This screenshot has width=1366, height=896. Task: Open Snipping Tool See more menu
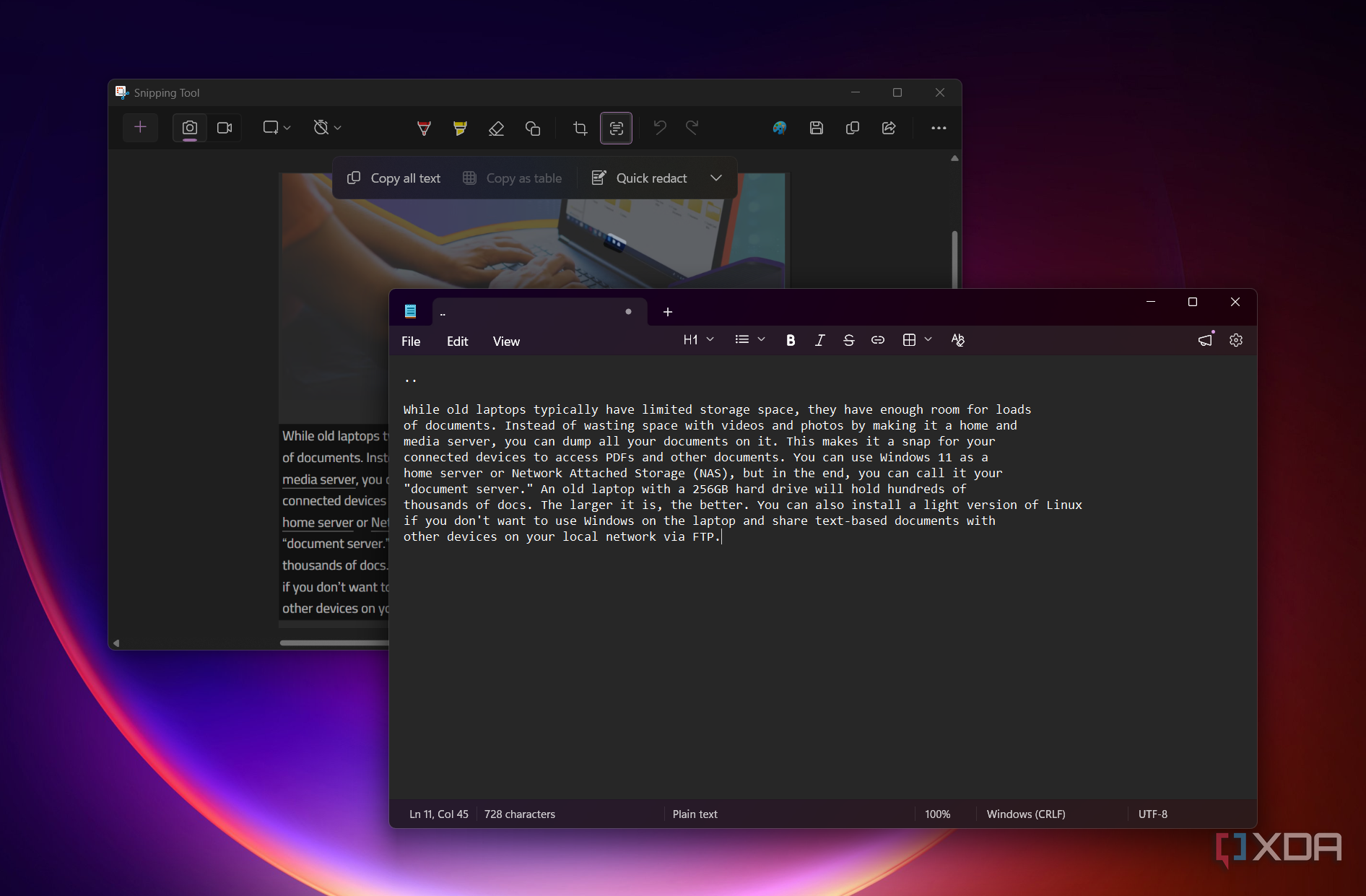pos(939,128)
